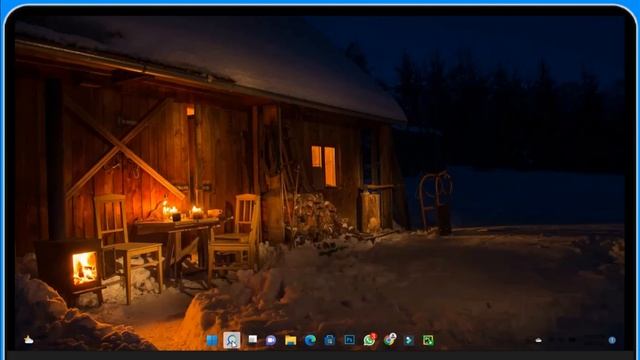The width and height of the screenshot is (640, 360).
Task: Open the teal arrow app icon
Action: point(409,340)
